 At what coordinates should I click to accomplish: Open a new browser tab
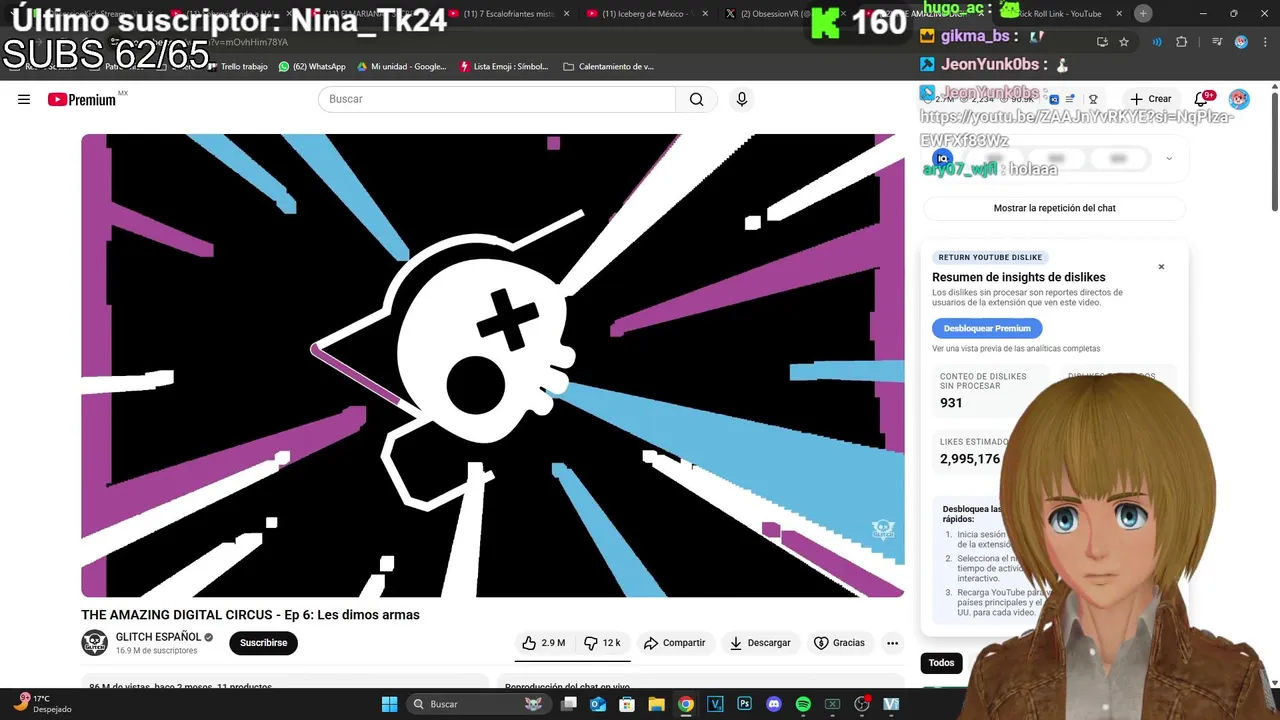1143,13
